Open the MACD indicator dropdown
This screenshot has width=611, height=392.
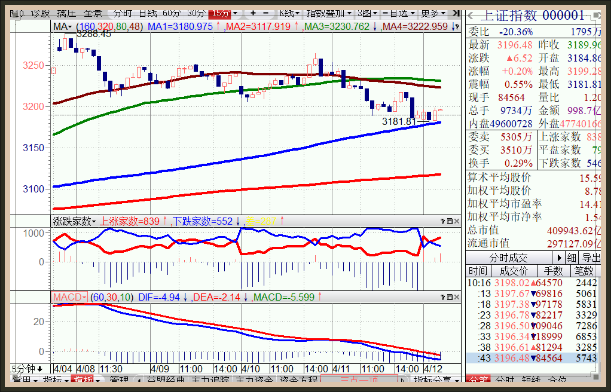point(70,297)
